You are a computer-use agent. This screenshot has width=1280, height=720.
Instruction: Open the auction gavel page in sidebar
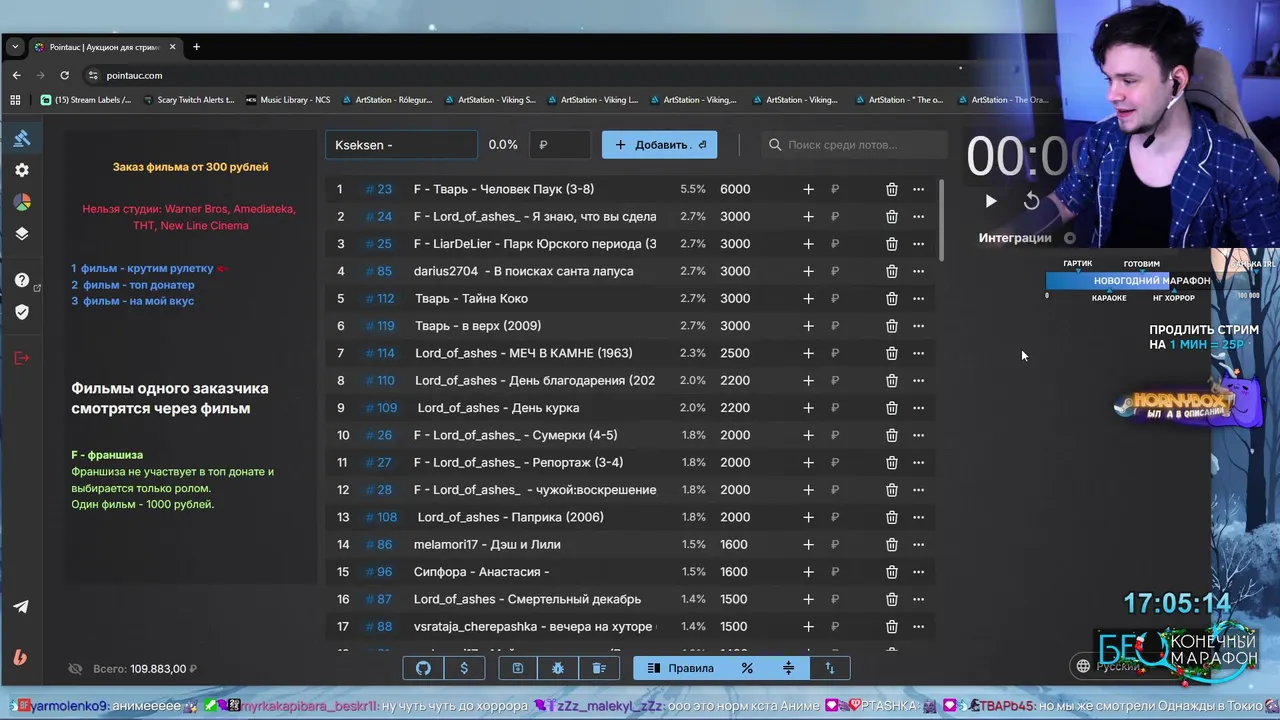(22, 138)
